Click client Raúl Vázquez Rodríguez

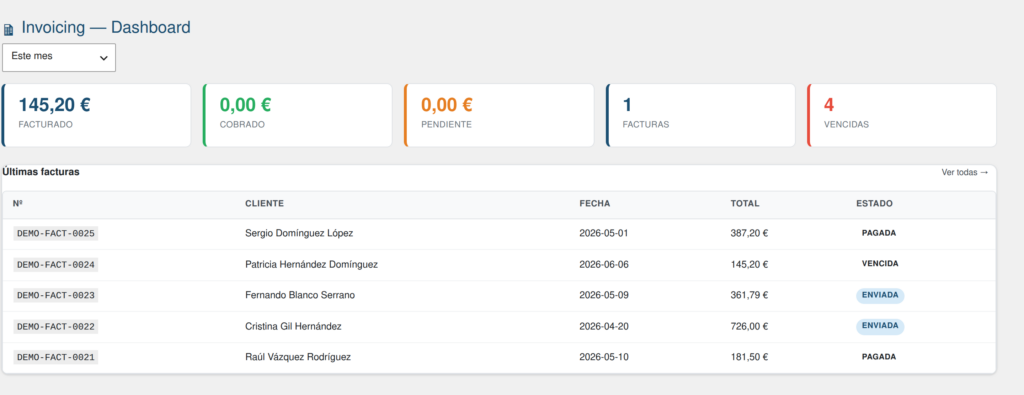point(298,357)
